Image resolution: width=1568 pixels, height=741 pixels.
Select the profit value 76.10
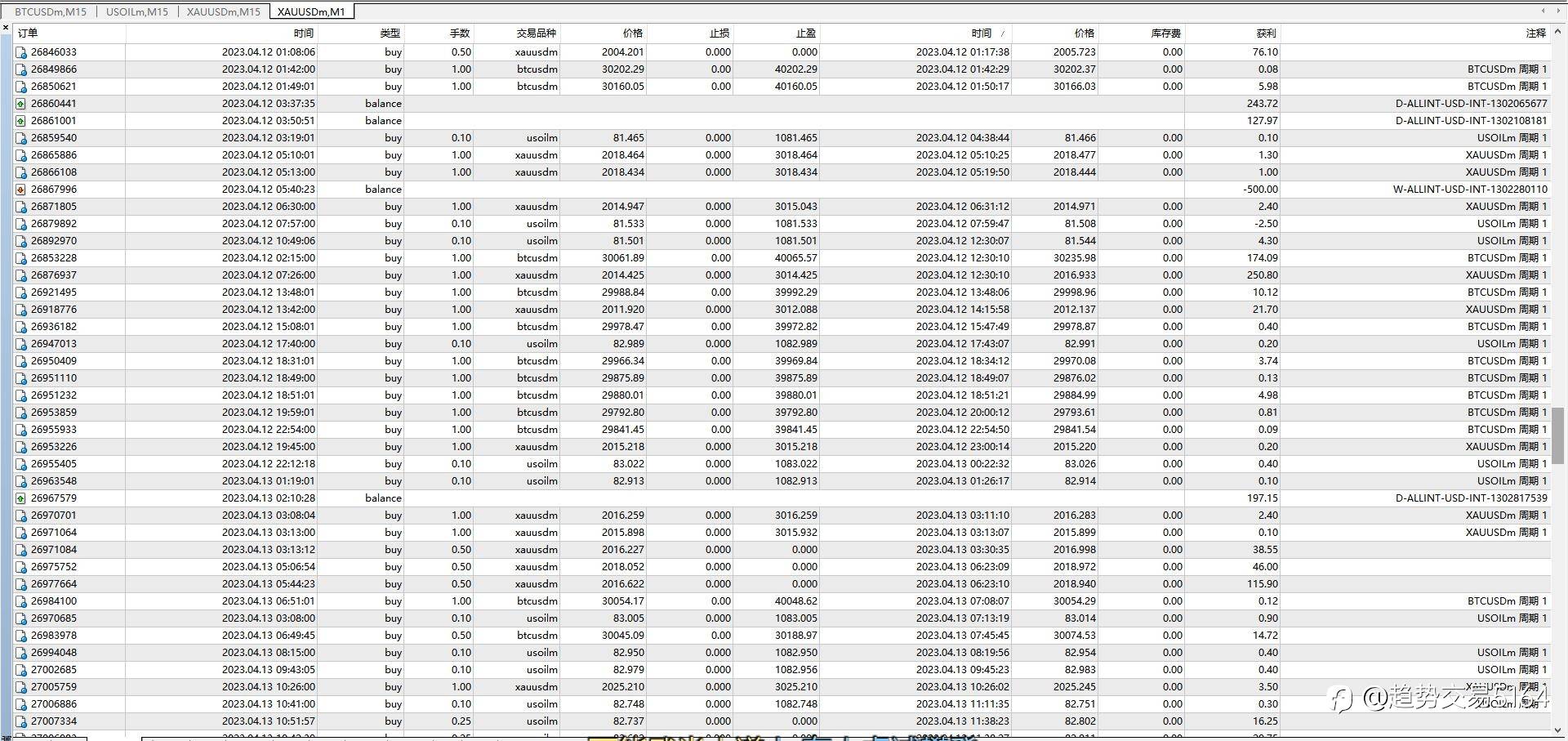[x=1265, y=52]
